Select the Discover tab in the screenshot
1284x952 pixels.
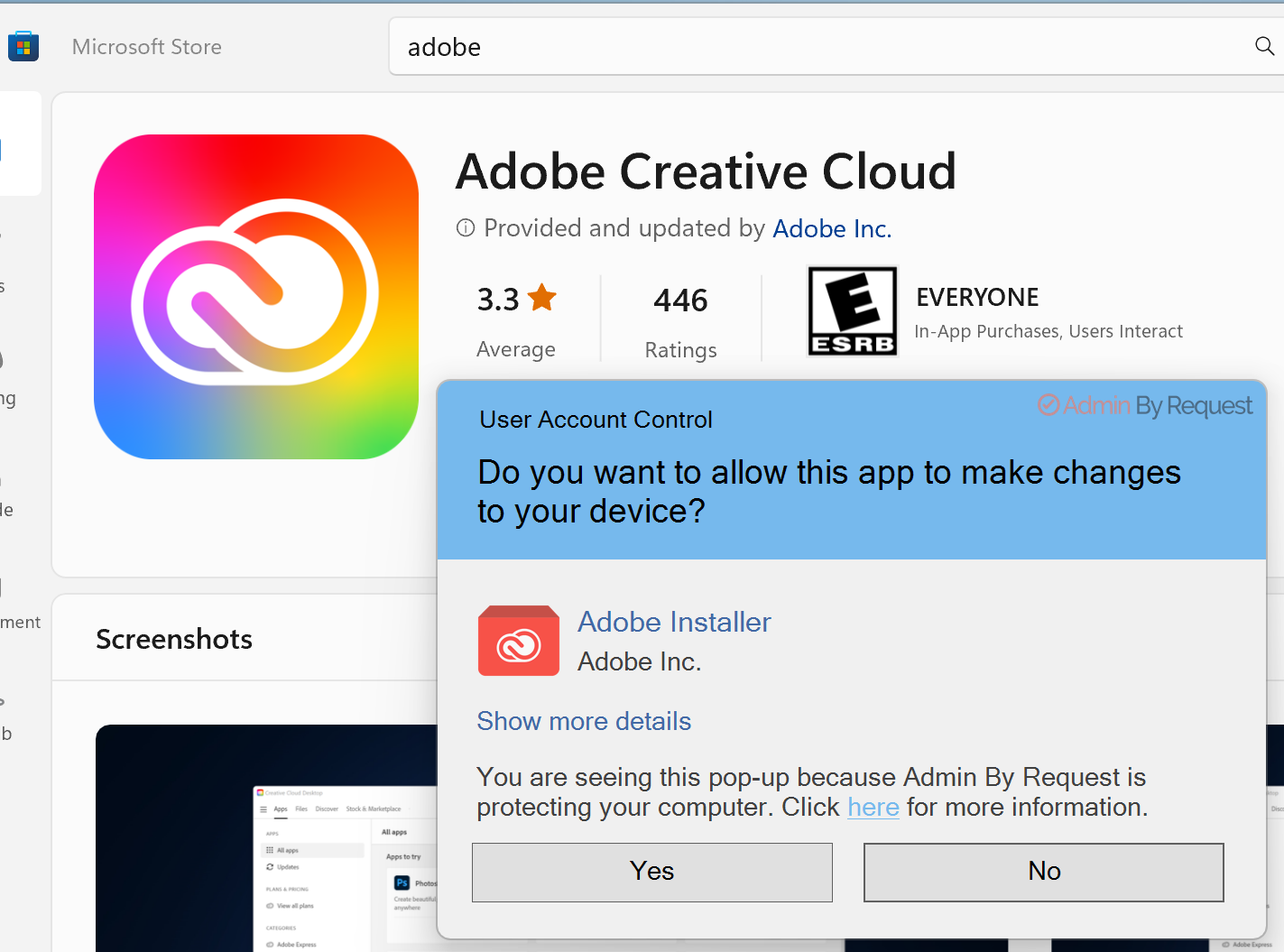click(327, 809)
